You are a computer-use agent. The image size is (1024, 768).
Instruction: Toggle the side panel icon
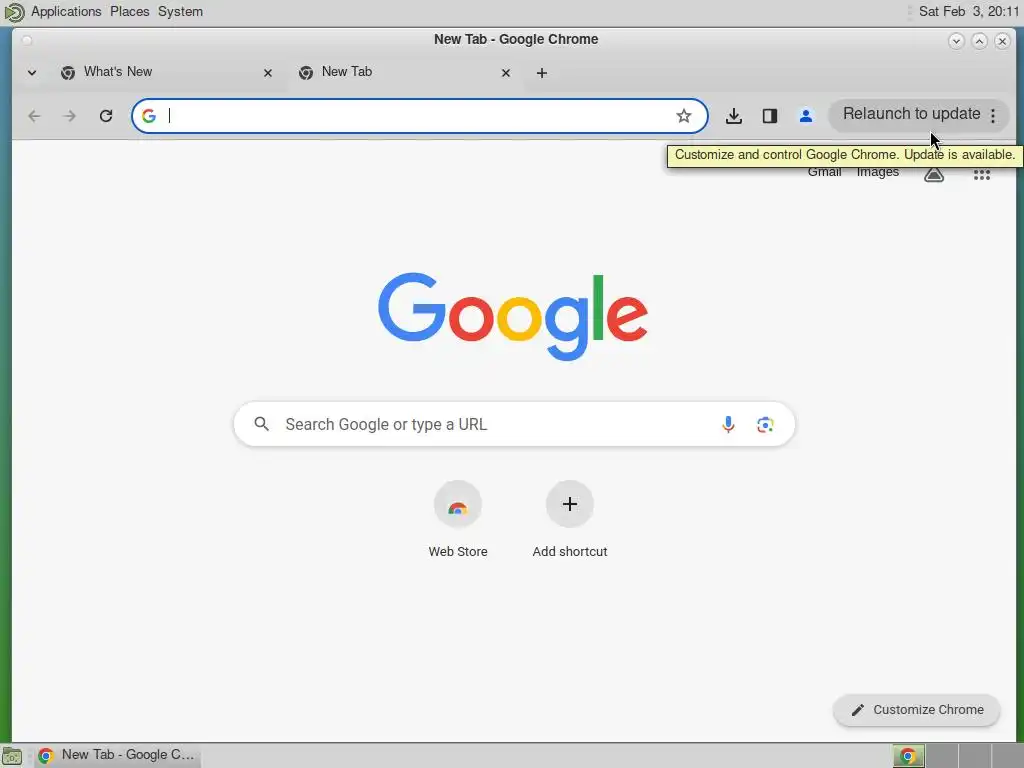coord(770,116)
